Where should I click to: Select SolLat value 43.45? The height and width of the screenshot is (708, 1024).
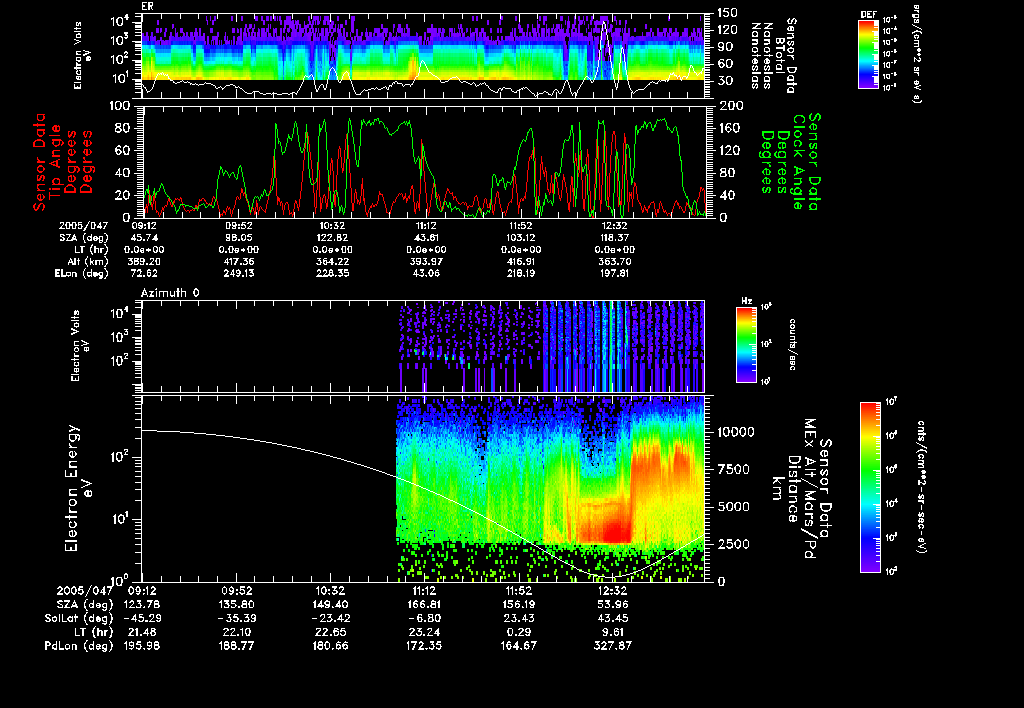point(612,618)
